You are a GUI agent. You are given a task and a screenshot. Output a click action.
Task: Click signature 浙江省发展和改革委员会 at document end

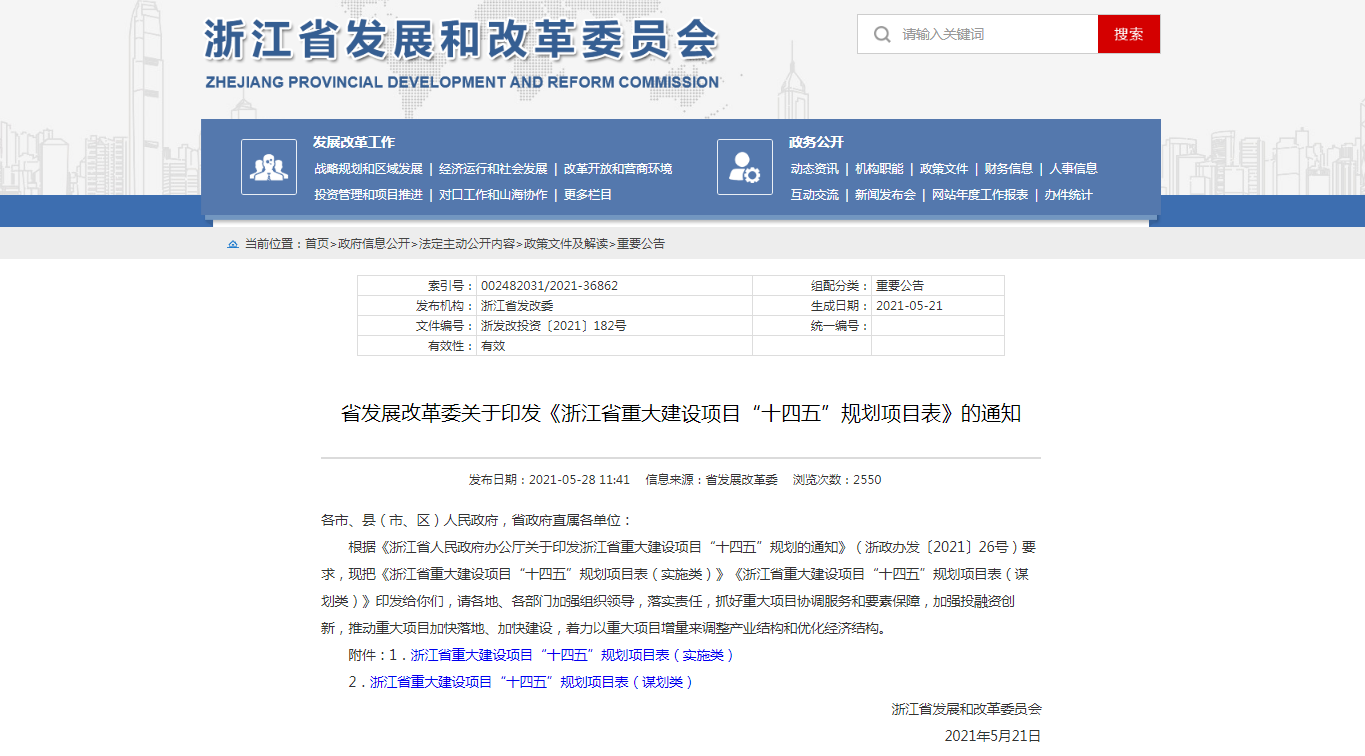coord(967,709)
